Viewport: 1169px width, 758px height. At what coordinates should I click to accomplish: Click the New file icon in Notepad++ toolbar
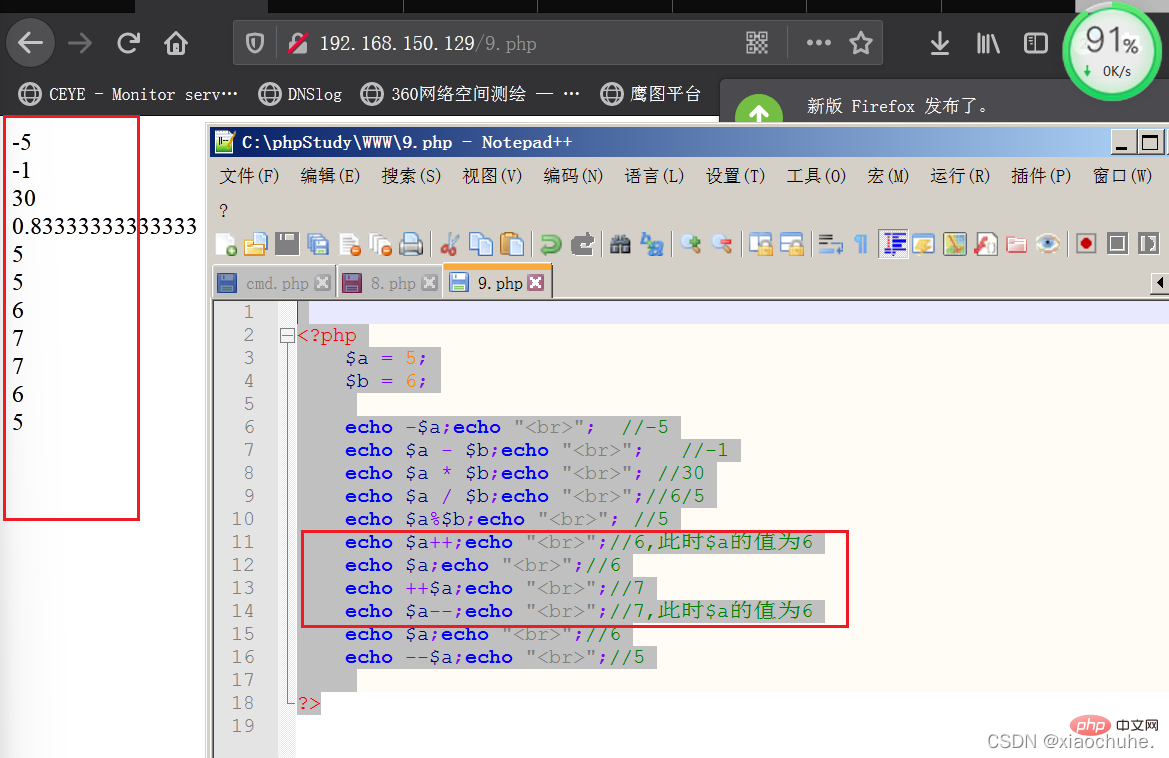pyautogui.click(x=226, y=244)
